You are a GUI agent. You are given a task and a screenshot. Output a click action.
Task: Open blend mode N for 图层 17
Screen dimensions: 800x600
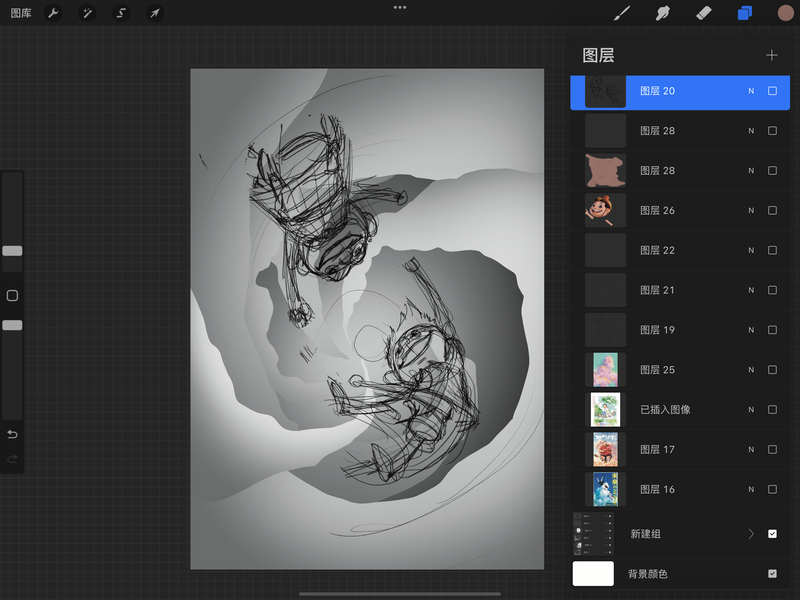coord(751,449)
